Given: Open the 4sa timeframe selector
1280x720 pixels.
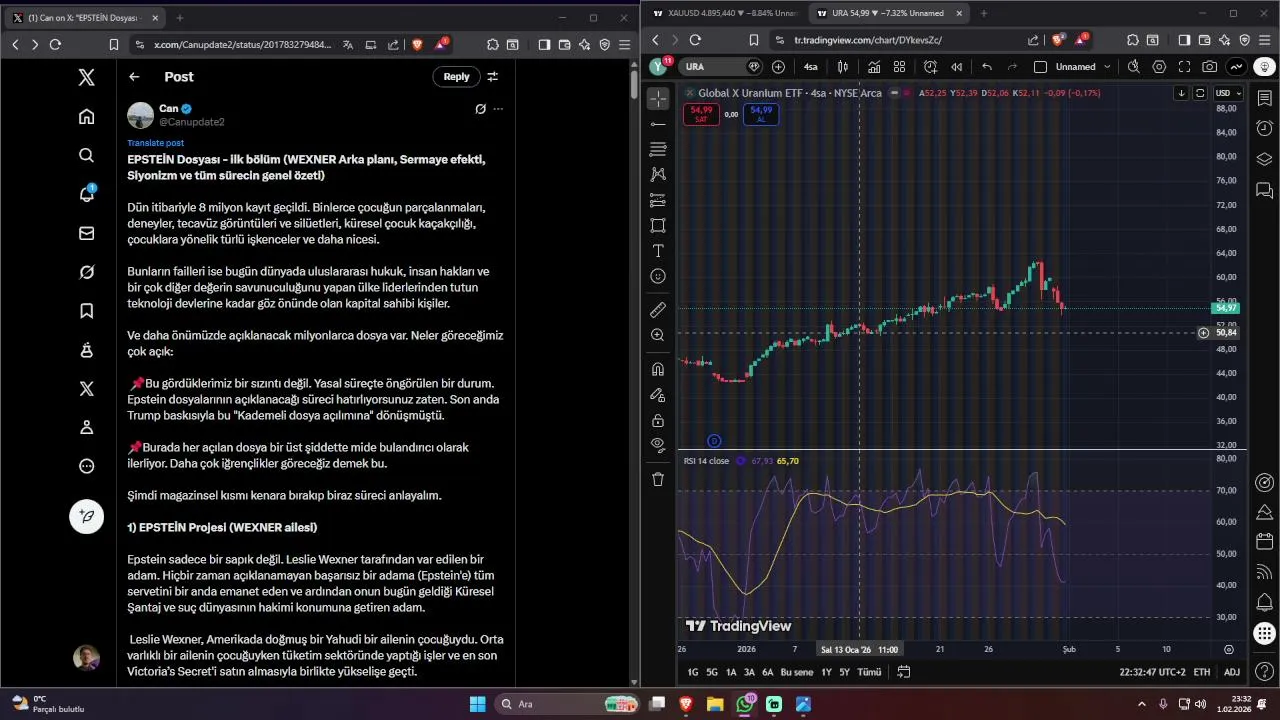Looking at the screenshot, I should pos(810,67).
